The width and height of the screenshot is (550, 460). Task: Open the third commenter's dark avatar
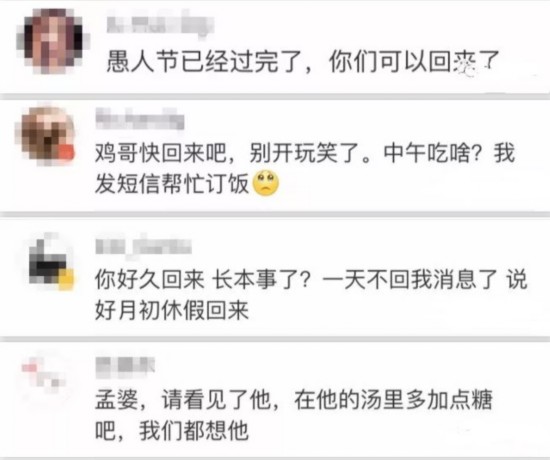51,261
